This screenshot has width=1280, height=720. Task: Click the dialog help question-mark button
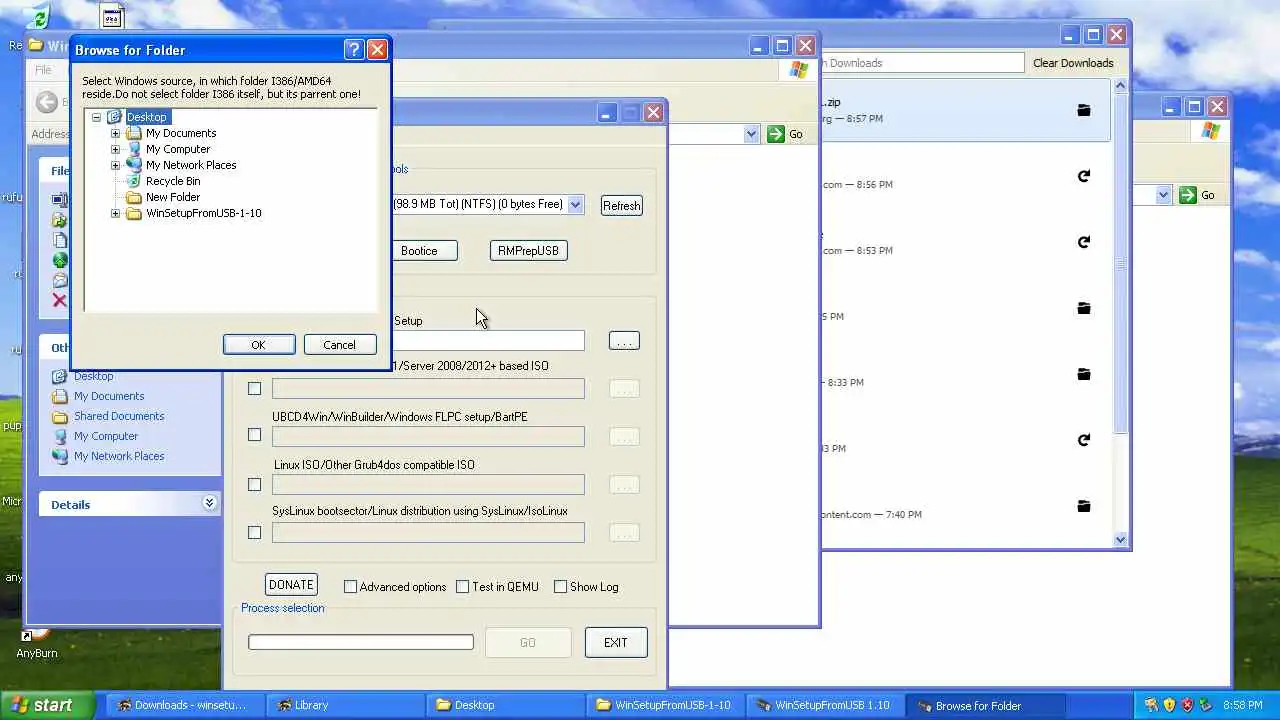[354, 49]
